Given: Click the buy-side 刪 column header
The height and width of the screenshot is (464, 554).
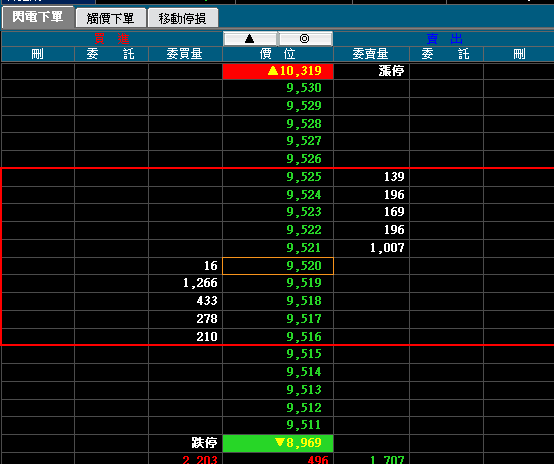Looking at the screenshot, I should tap(38, 54).
